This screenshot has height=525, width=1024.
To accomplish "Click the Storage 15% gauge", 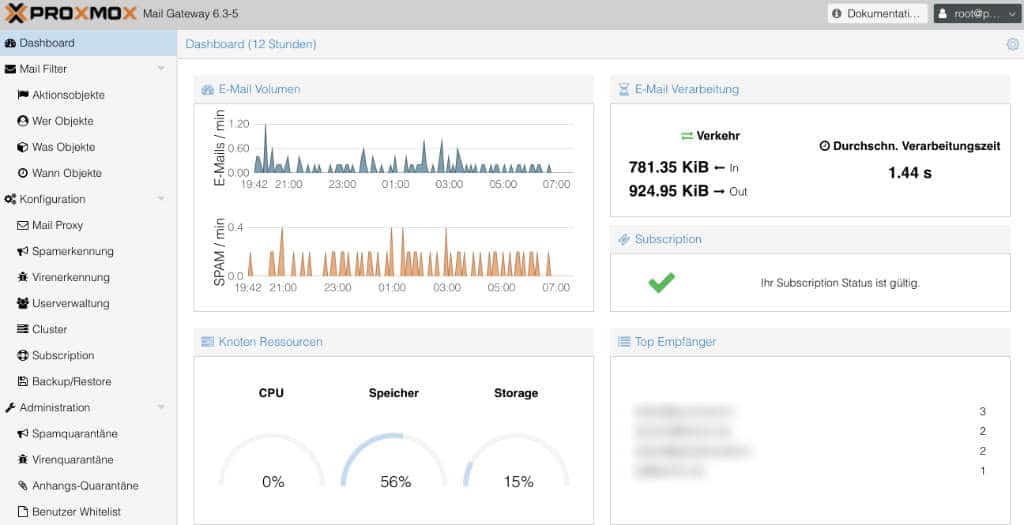I will click(517, 460).
